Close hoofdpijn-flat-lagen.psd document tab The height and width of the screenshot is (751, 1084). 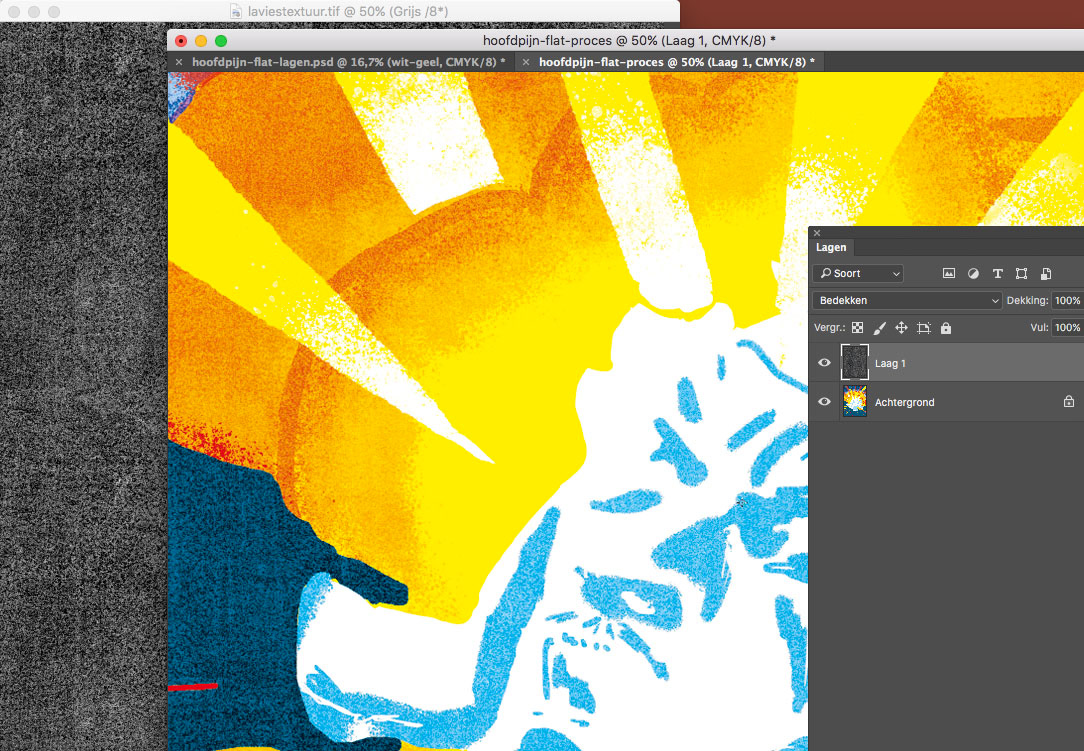point(179,62)
